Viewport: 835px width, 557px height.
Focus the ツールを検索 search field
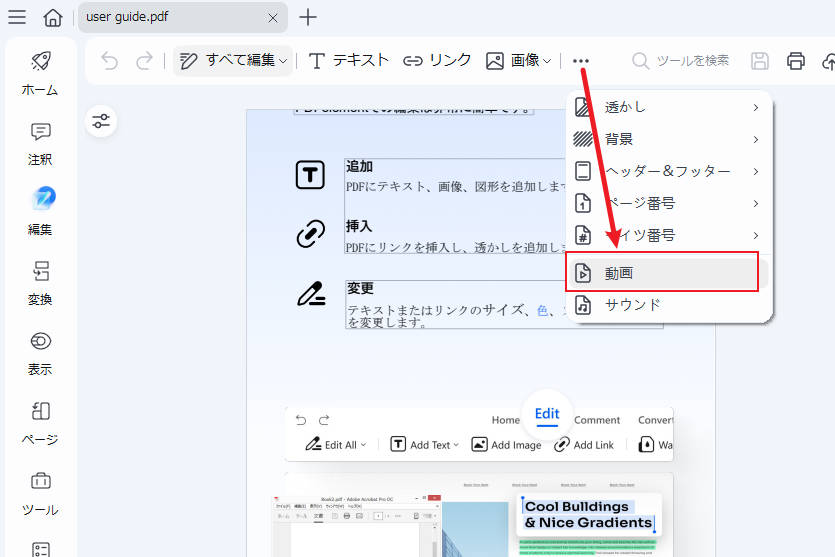[681, 61]
